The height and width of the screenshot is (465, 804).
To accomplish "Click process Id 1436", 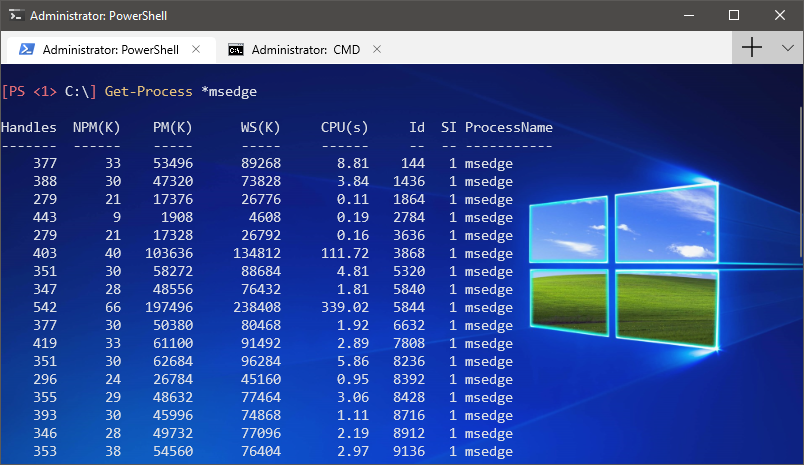I will tap(409, 181).
